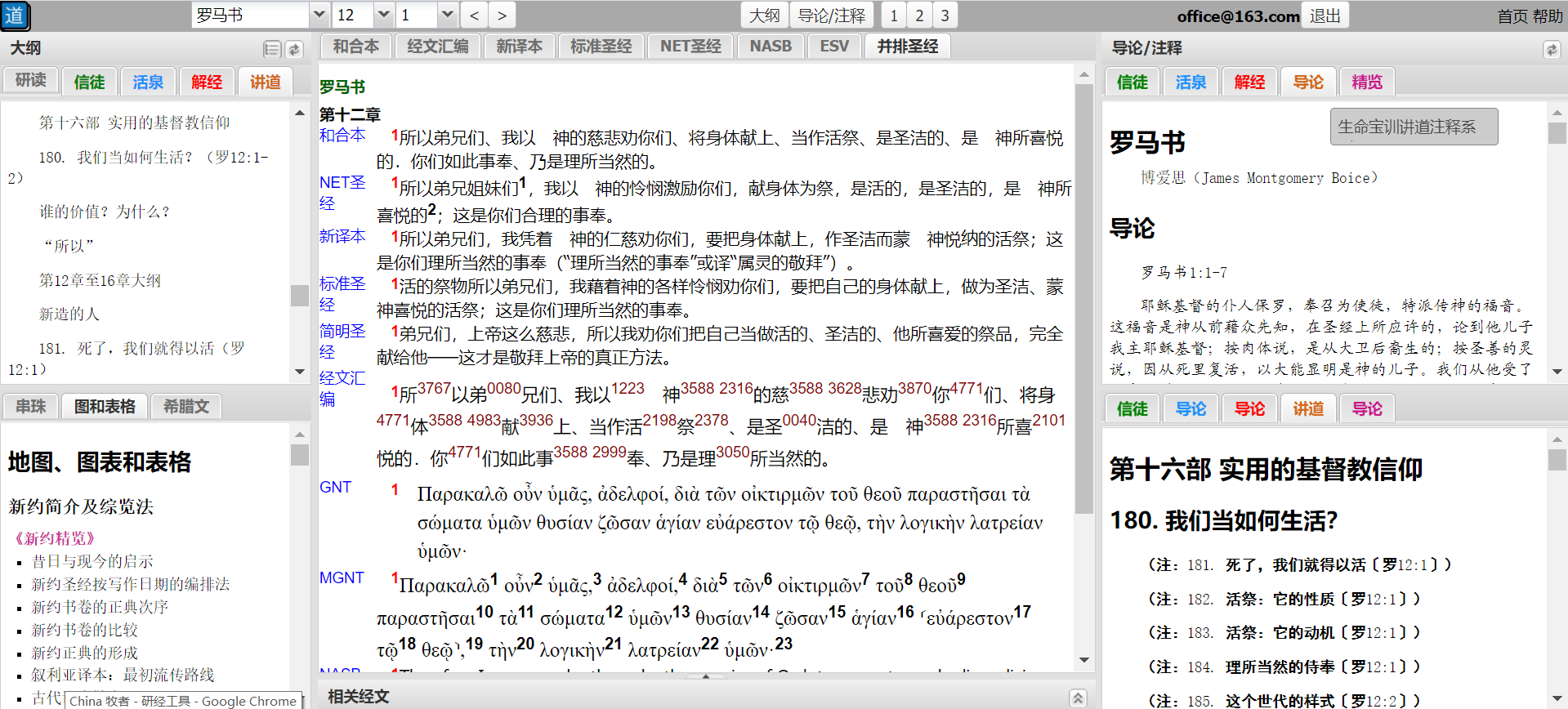The height and width of the screenshot is (709, 1568).
Task: Click the 生命宝训讲道注释系 button
Action: (1414, 127)
